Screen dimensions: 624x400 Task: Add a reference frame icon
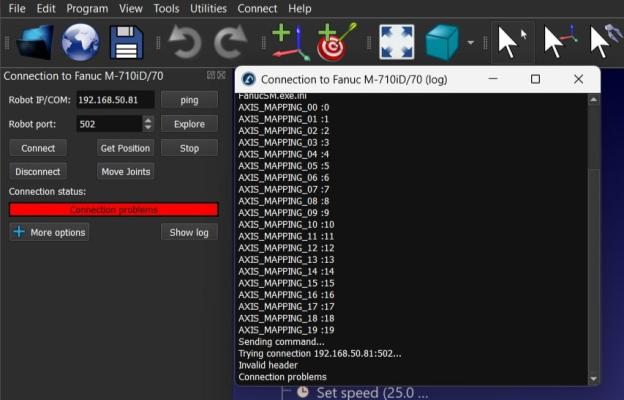(291, 43)
